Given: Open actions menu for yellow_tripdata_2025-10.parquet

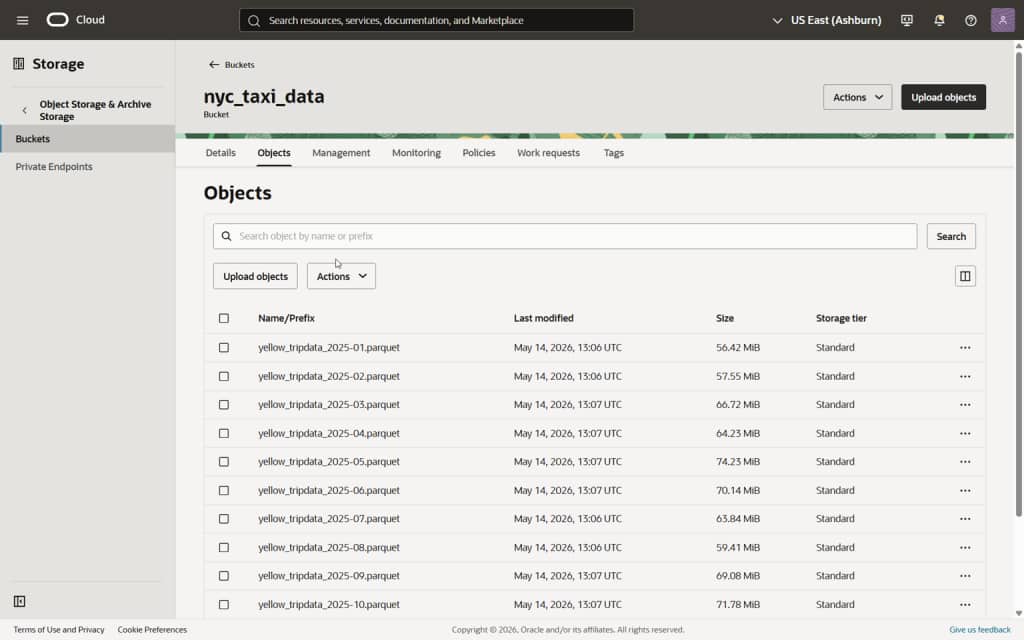Looking at the screenshot, I should pos(965,604).
